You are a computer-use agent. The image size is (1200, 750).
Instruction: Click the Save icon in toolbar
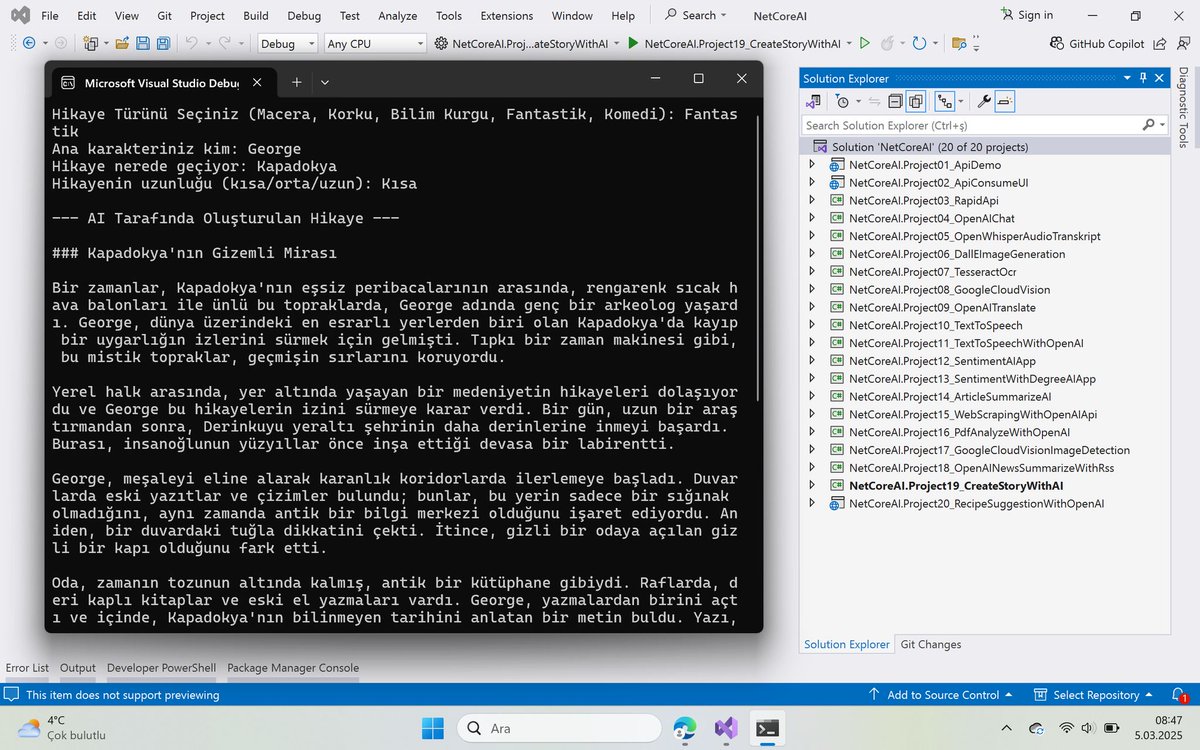[x=142, y=43]
